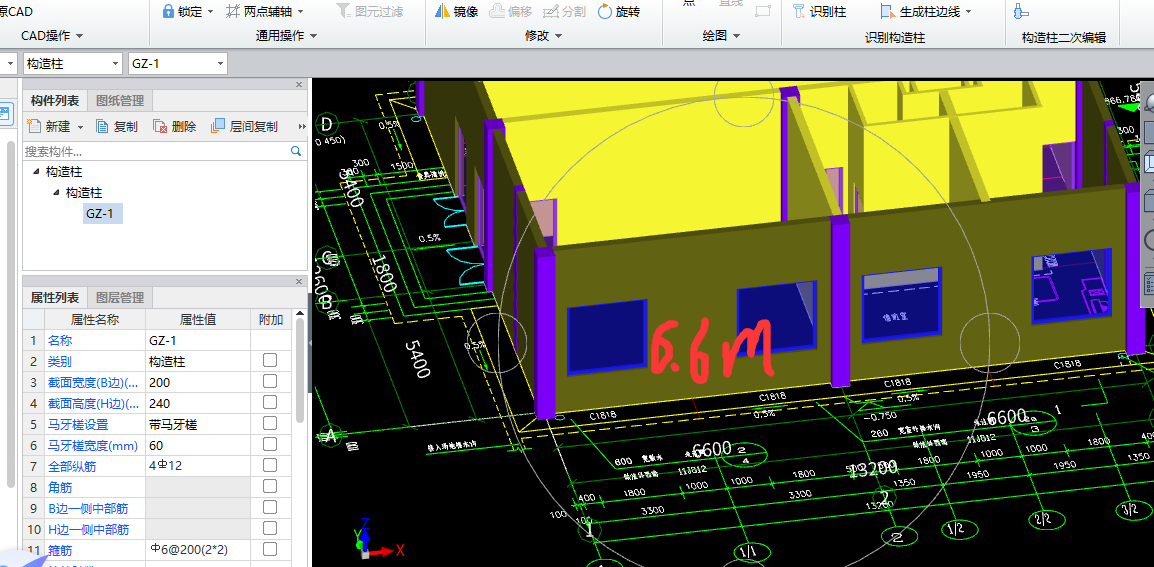Tick the 附加 checkbox for 角筋
The image size is (1154, 567).
coord(270,486)
